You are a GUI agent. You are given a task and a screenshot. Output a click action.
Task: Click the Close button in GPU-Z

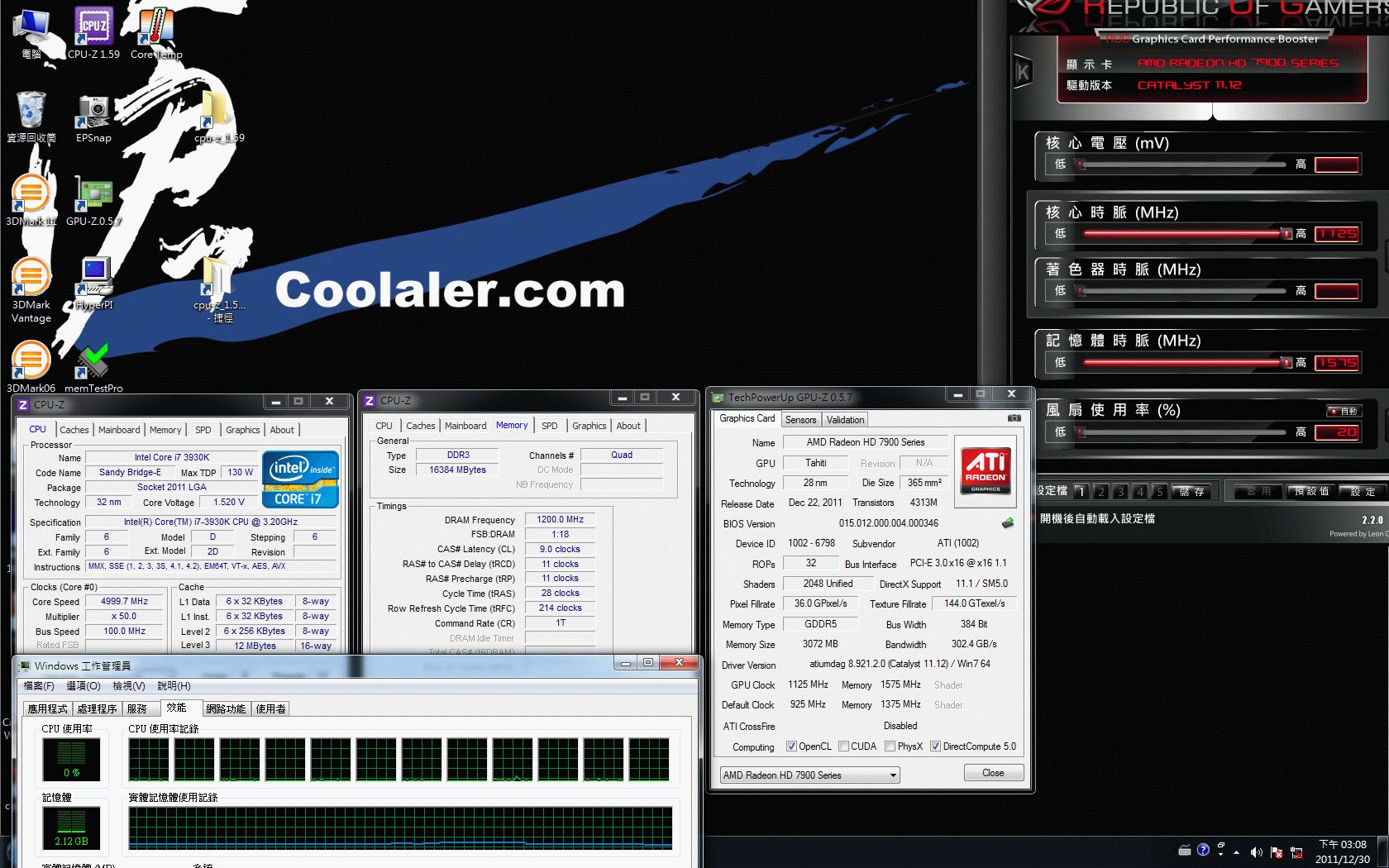[993, 773]
